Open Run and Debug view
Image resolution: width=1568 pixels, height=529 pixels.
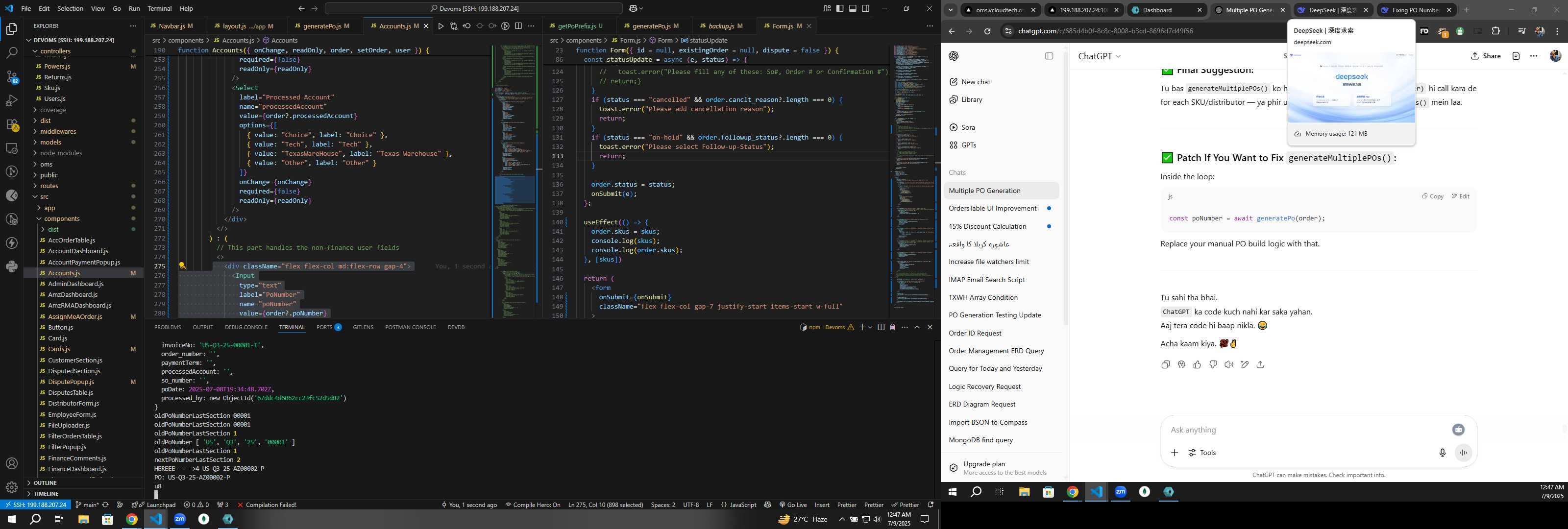click(12, 100)
